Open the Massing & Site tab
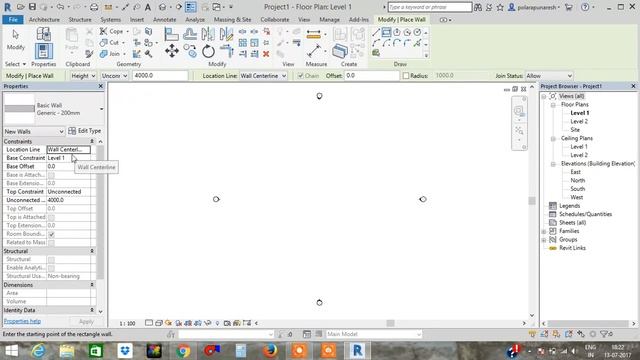The height and width of the screenshot is (360, 640). pos(232,20)
